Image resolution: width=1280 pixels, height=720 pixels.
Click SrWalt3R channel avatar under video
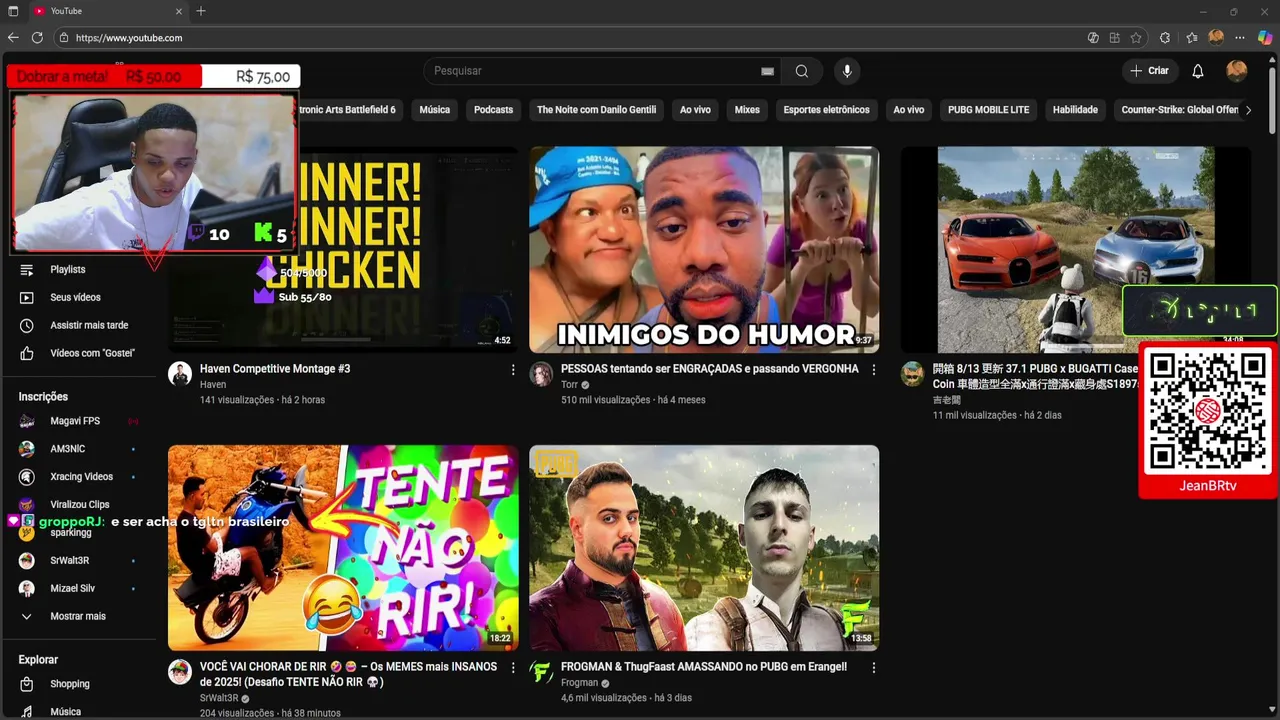point(180,671)
